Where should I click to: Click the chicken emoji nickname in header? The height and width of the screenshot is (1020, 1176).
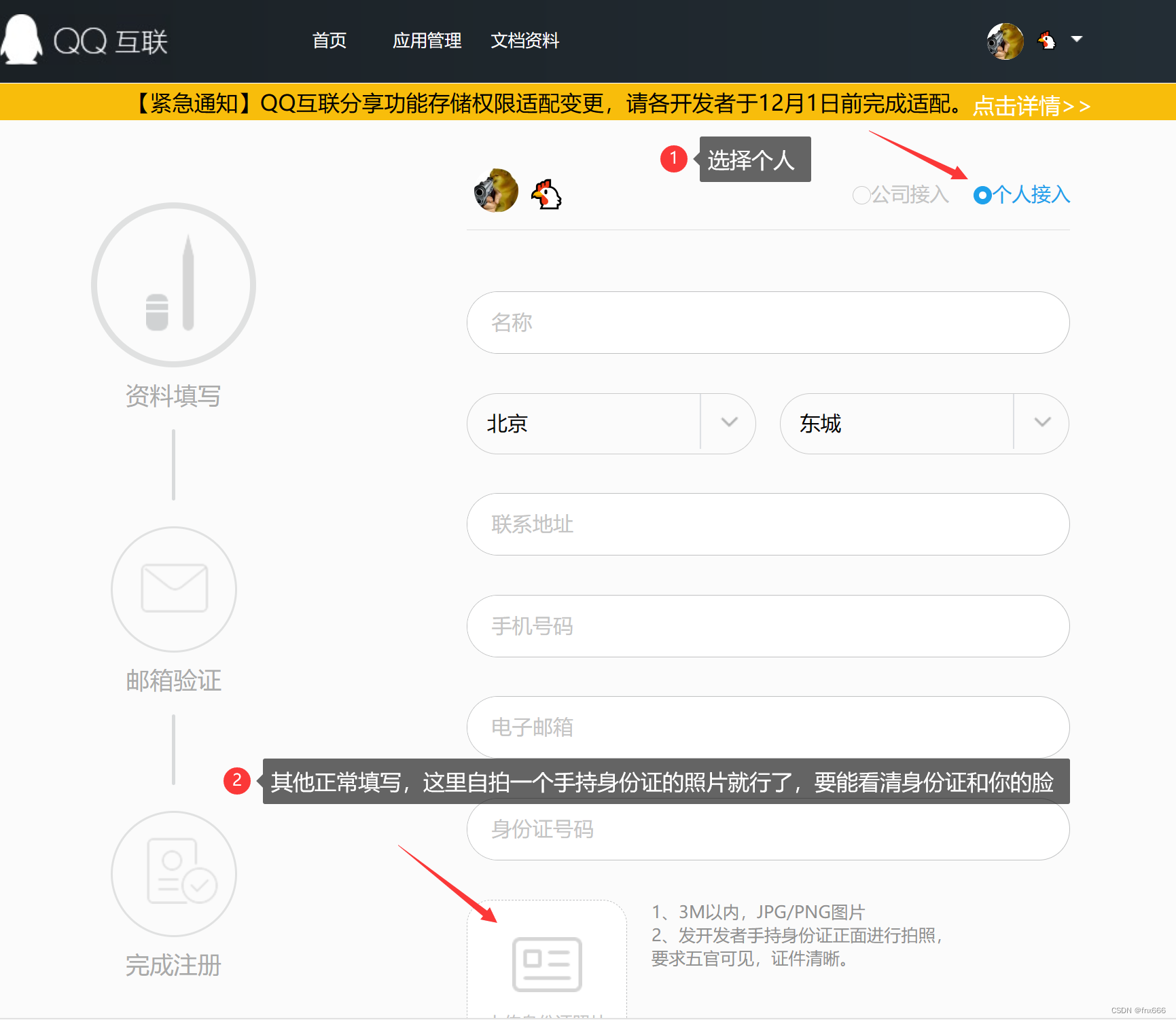(1047, 41)
